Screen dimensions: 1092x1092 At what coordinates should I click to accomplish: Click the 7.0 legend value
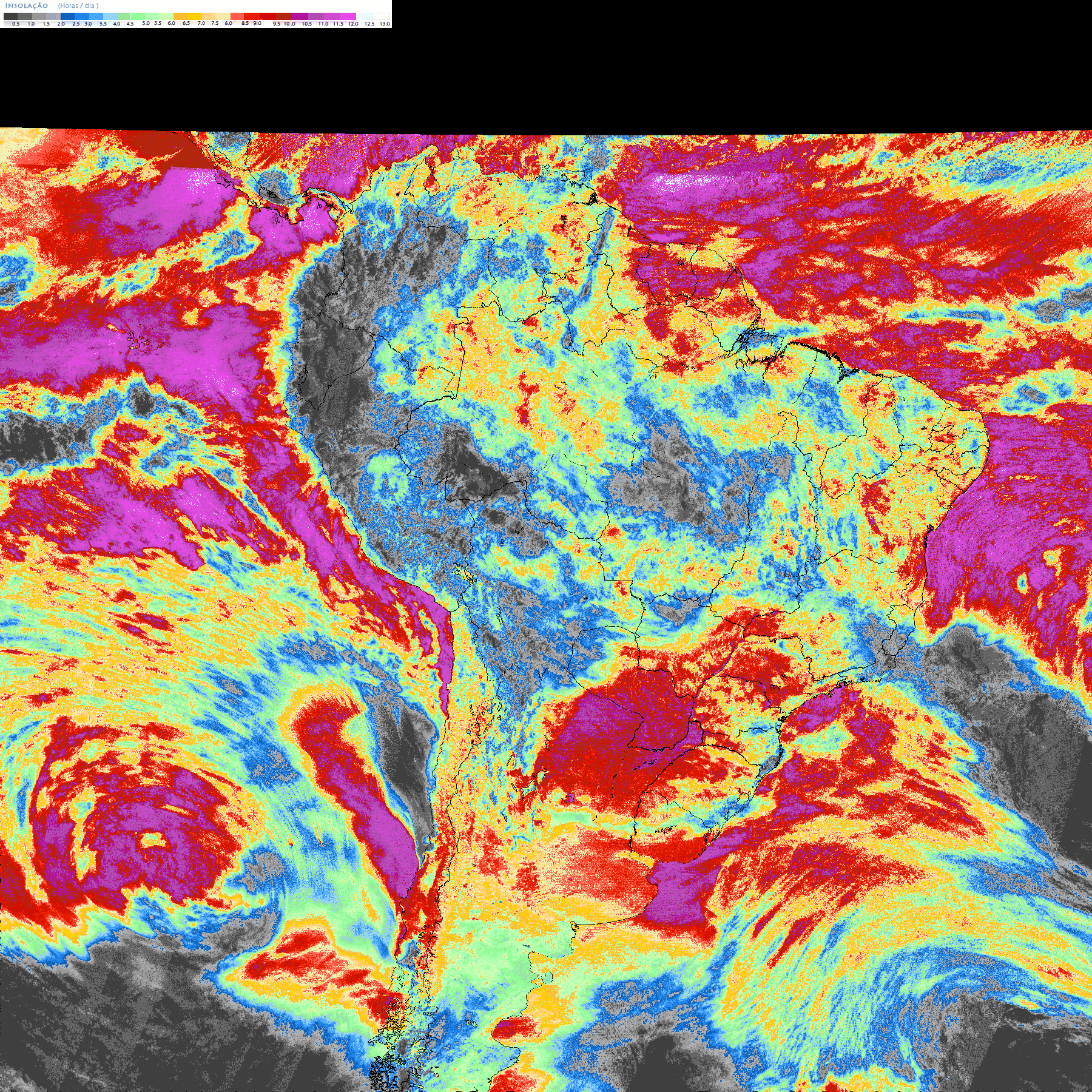point(201,23)
